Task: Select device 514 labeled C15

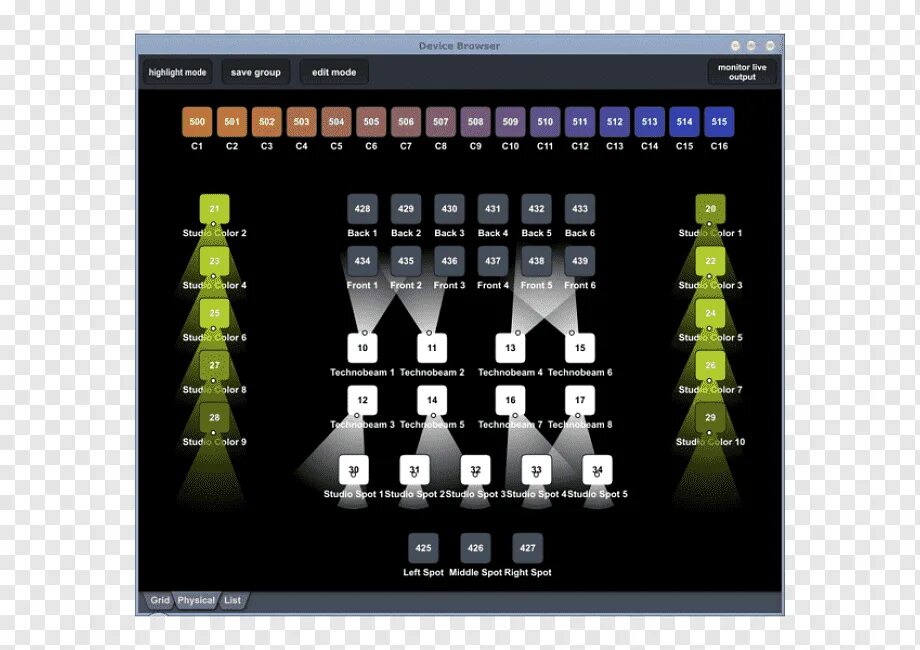Action: click(x=684, y=122)
